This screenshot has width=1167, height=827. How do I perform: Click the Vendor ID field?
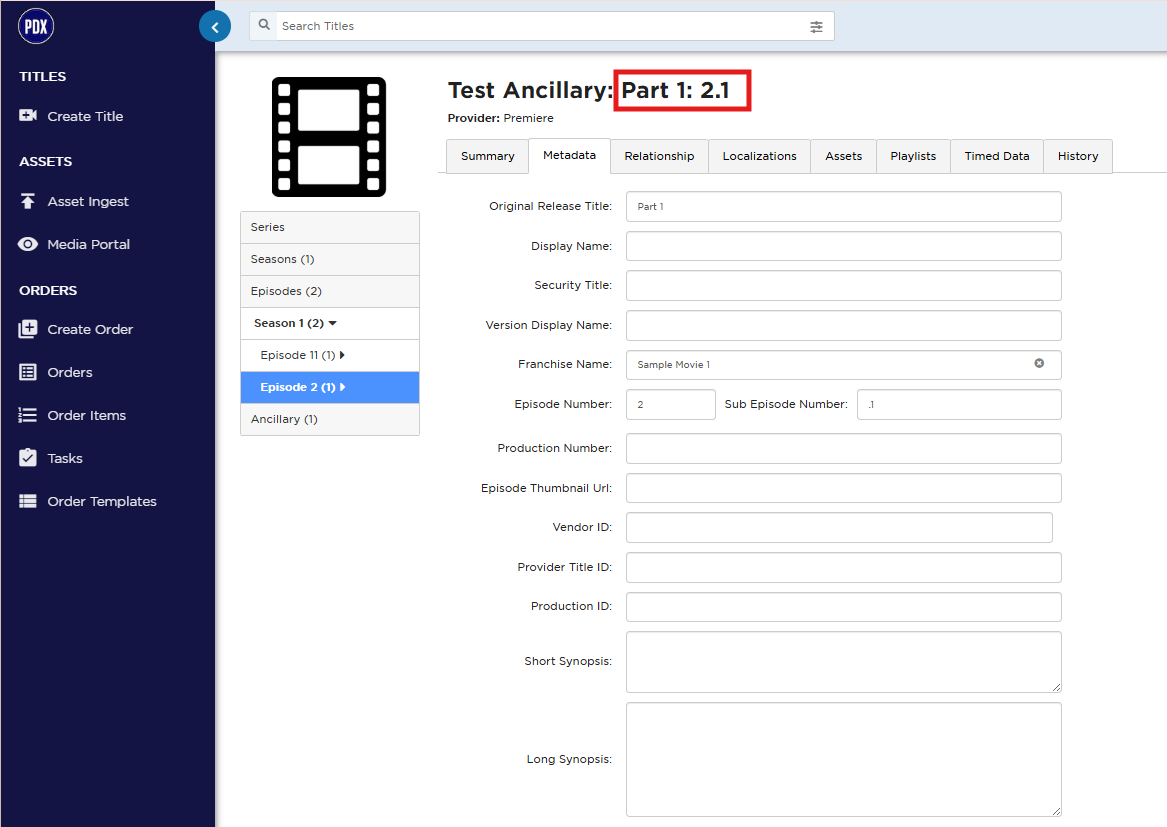(839, 527)
